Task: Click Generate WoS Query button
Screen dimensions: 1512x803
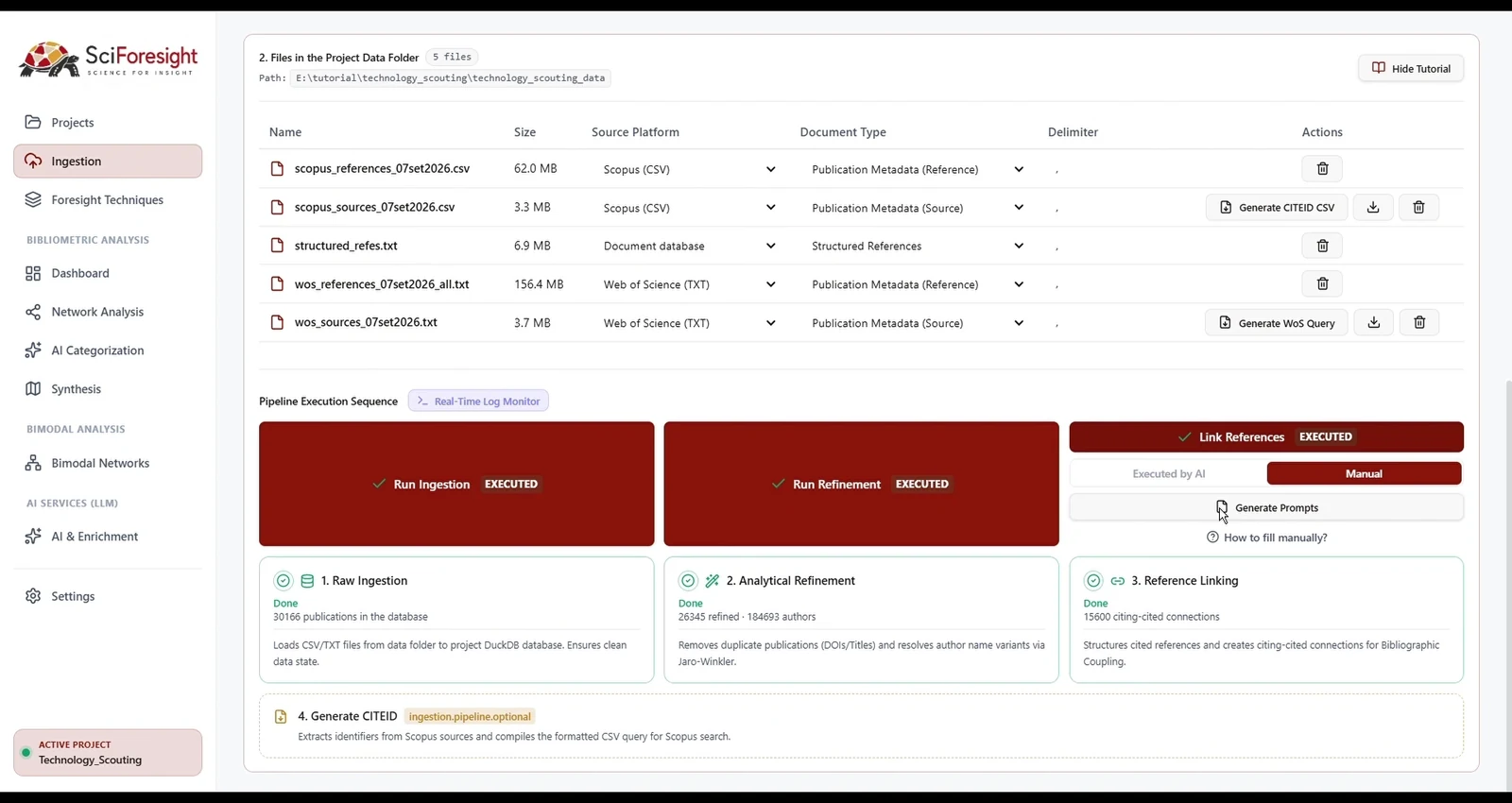Action: 1277,322
